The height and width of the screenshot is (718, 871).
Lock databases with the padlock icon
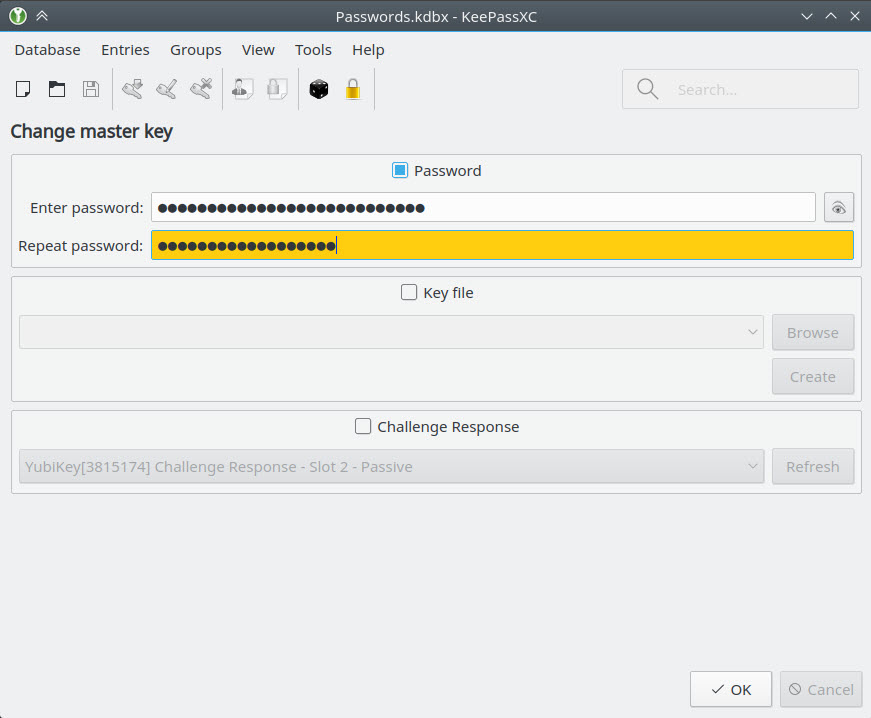(353, 89)
